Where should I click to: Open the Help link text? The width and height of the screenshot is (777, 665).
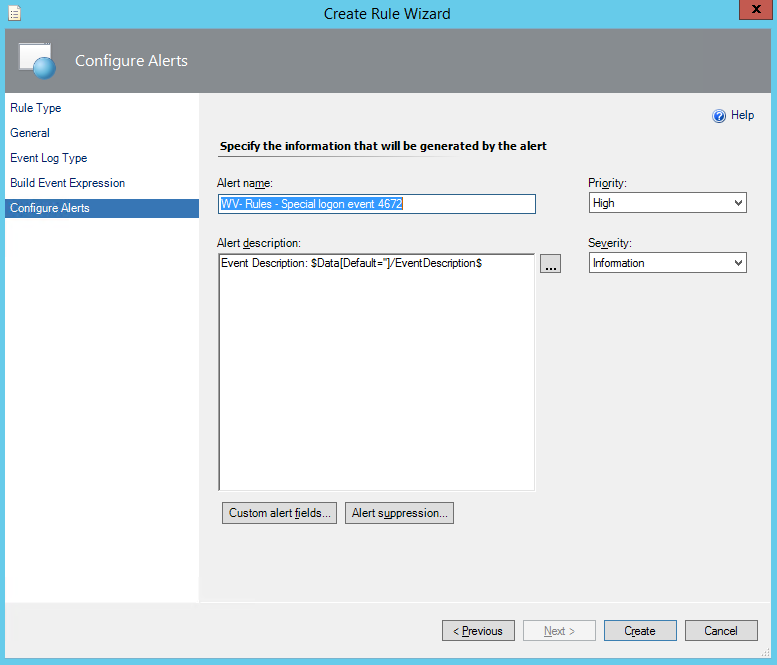click(742, 116)
